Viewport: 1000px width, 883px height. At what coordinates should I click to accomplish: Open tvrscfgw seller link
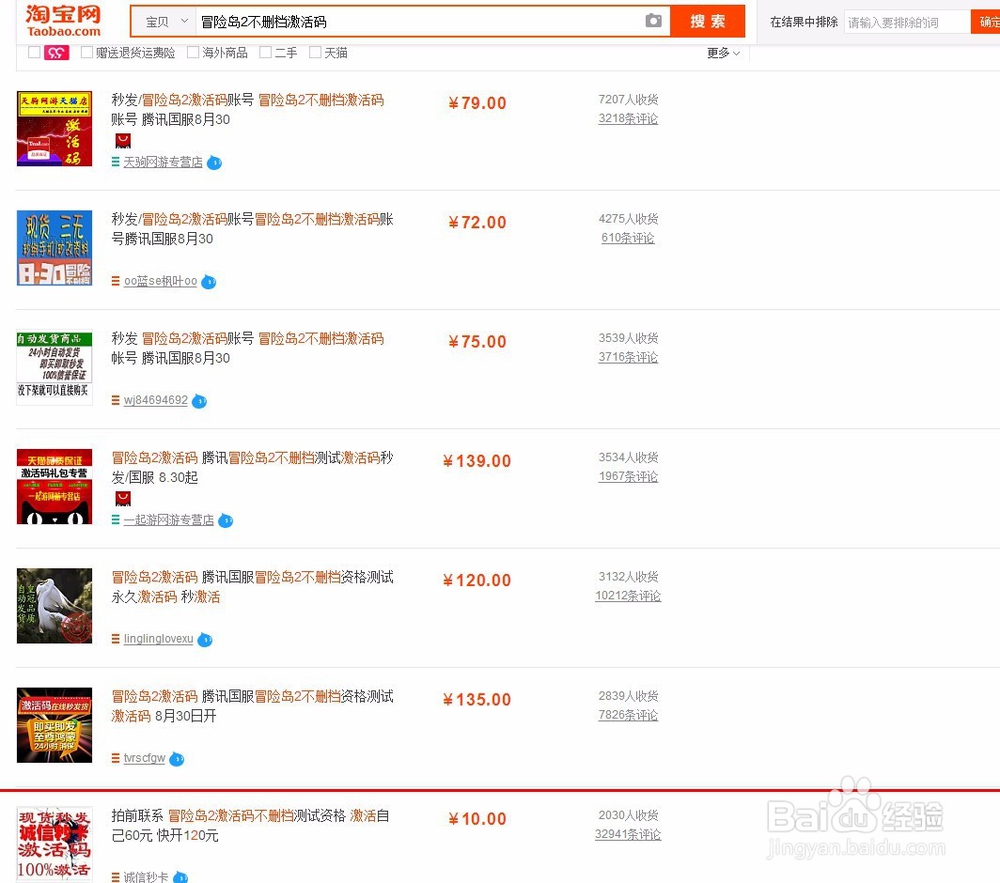pyautogui.click(x=144, y=758)
